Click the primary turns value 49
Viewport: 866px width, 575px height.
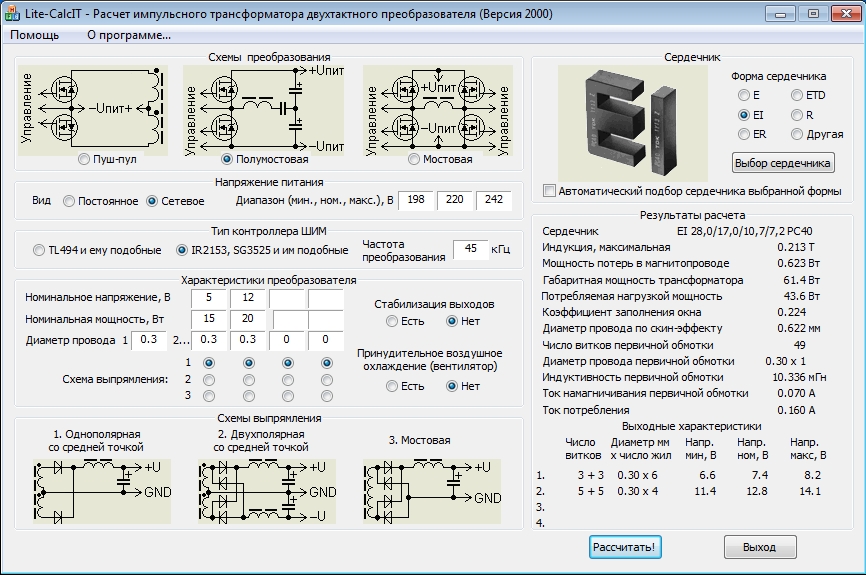click(x=799, y=345)
